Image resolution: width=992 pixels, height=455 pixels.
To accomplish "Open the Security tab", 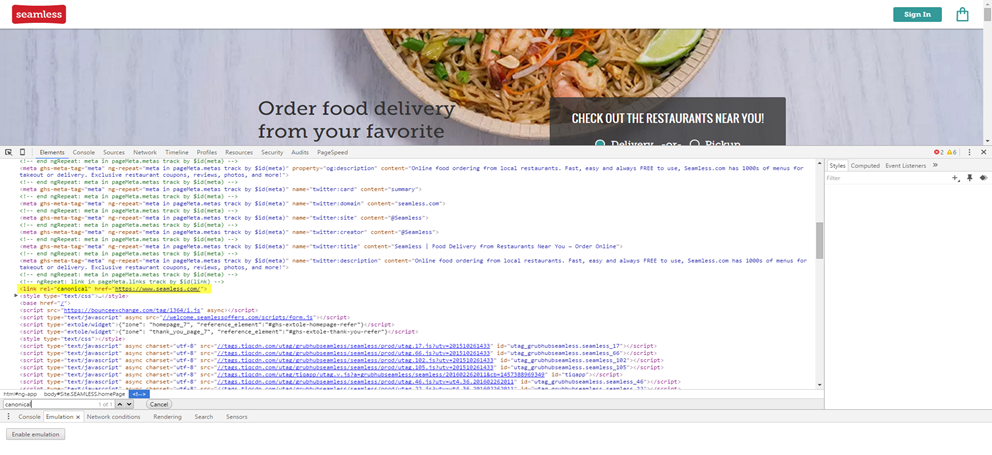I will tap(272, 153).
